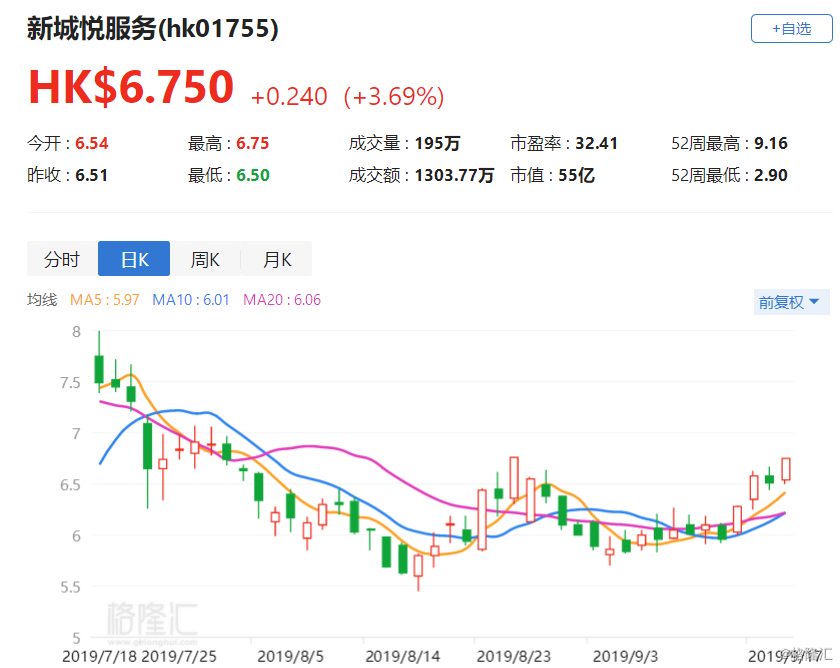Click the x-axis date 2019/9/3

pyautogui.click(x=625, y=657)
